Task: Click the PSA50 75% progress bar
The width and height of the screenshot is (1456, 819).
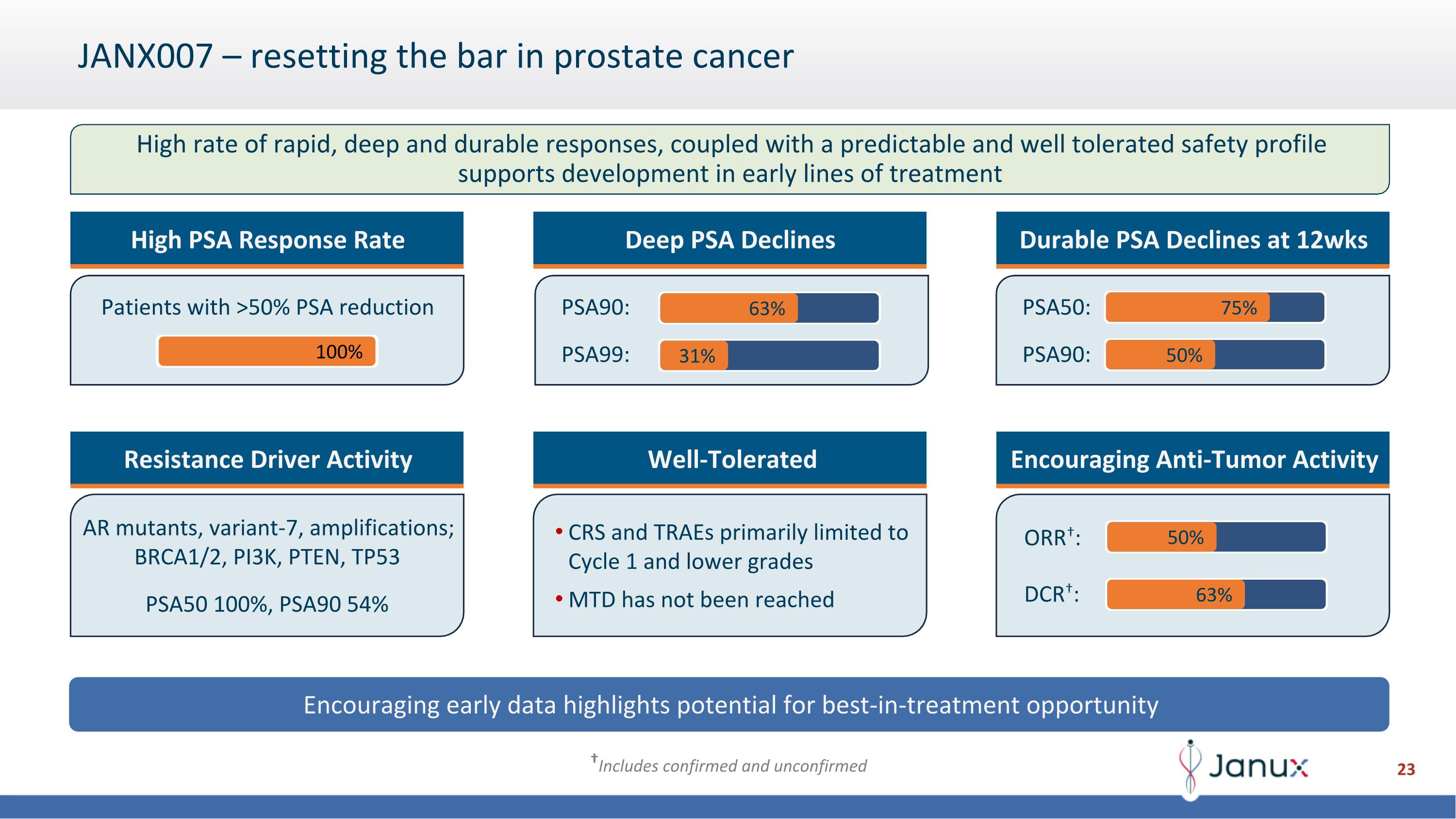Action: [x=1215, y=307]
